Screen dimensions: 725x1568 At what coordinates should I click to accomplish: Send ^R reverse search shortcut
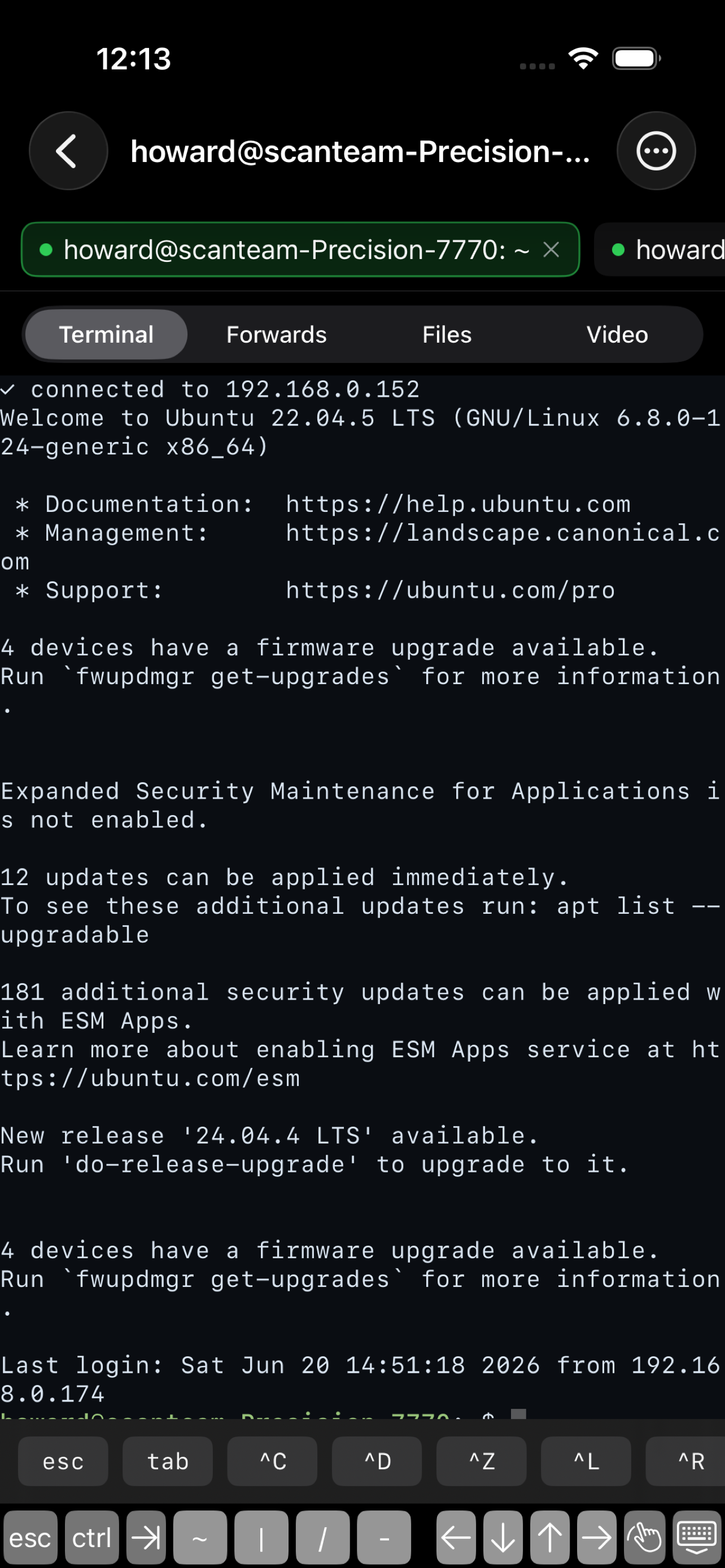(685, 1461)
